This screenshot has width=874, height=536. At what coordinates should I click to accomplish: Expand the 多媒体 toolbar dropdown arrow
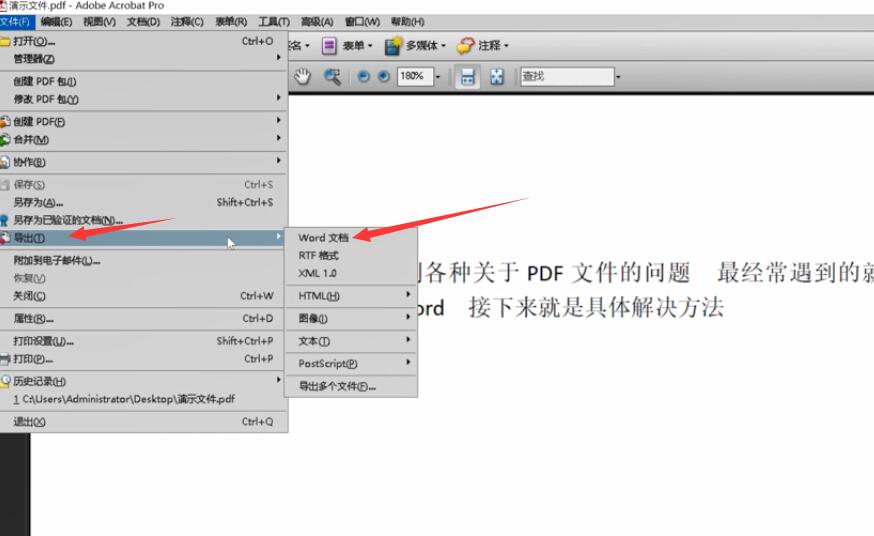(444, 46)
